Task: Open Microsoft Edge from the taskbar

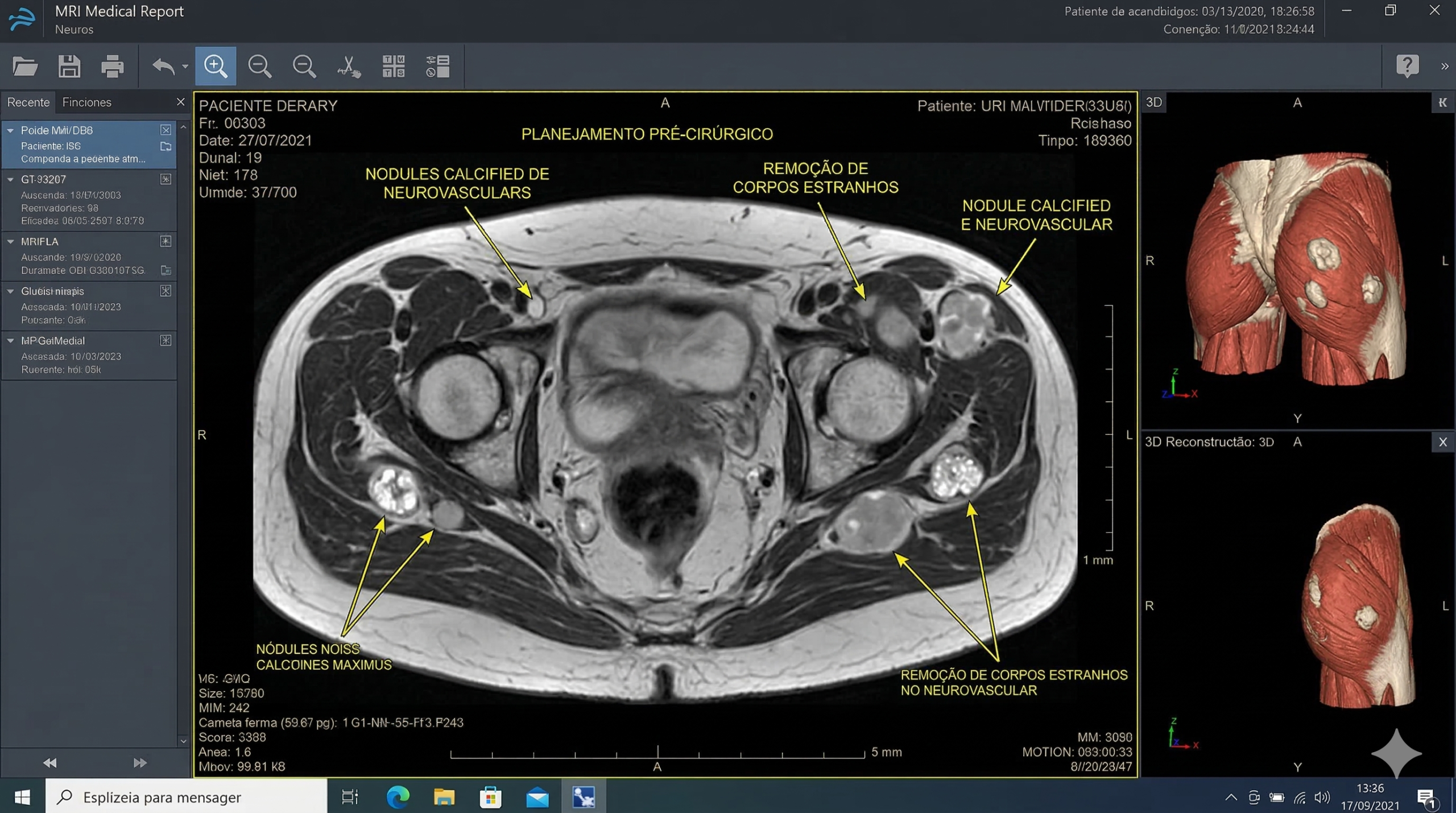Action: (x=398, y=797)
